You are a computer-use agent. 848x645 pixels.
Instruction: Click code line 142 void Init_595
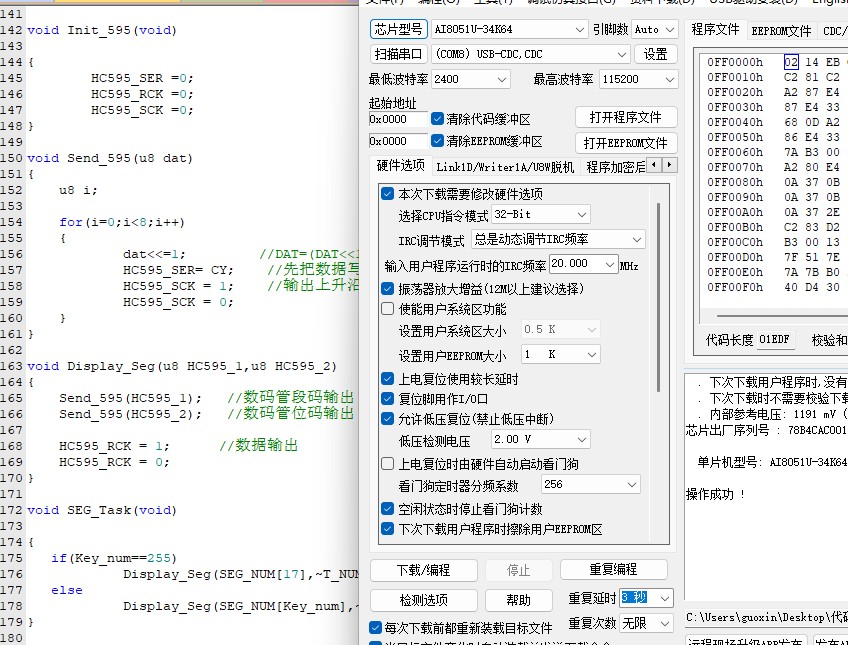pyautogui.click(x=102, y=30)
